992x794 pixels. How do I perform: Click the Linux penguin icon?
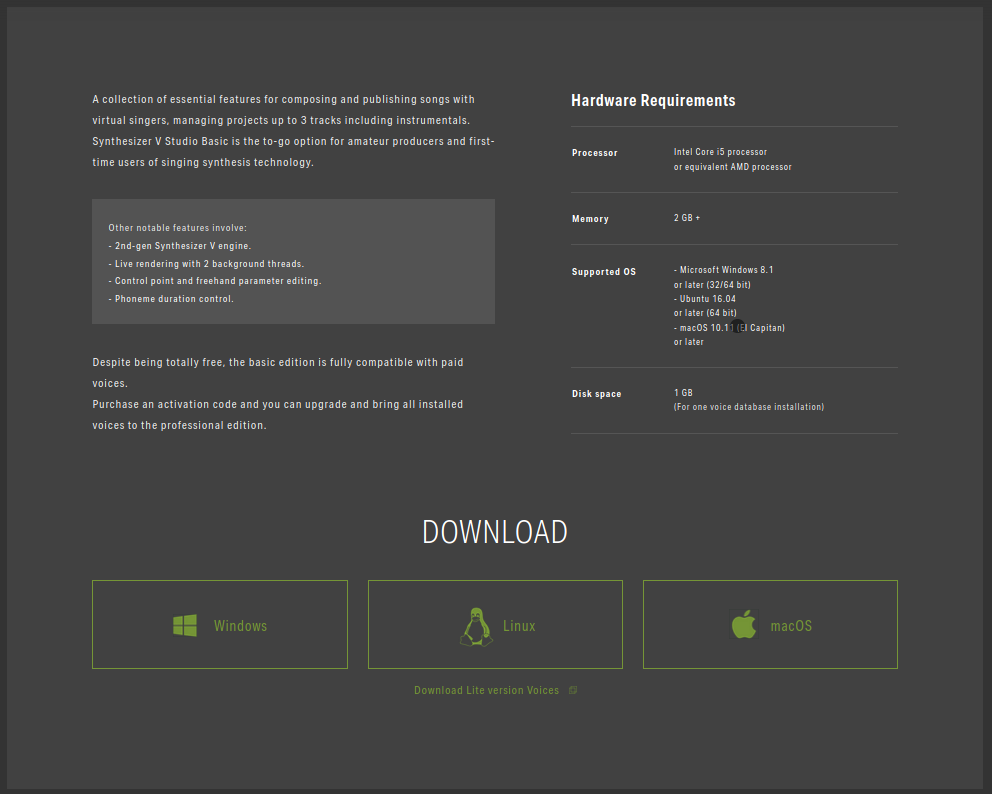pyautogui.click(x=476, y=627)
